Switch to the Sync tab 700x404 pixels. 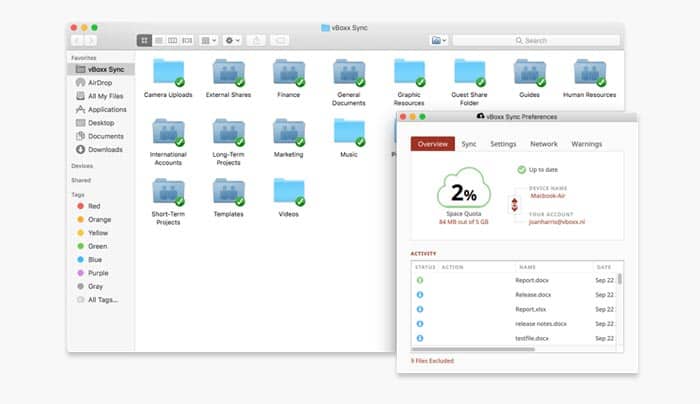click(x=468, y=144)
